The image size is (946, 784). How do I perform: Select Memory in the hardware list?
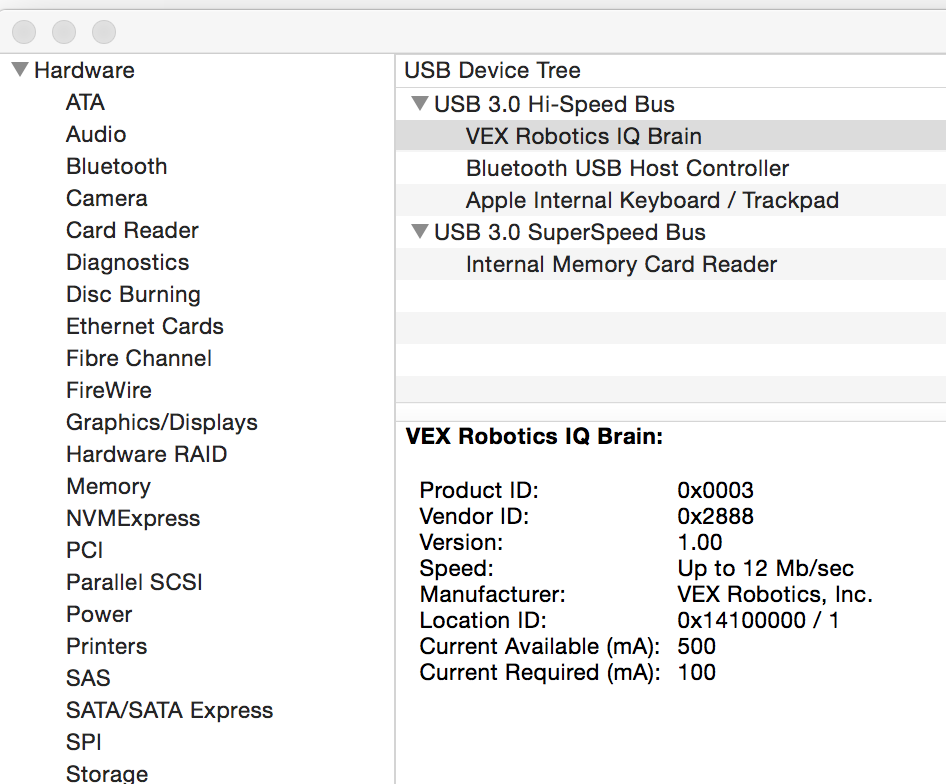(109, 486)
